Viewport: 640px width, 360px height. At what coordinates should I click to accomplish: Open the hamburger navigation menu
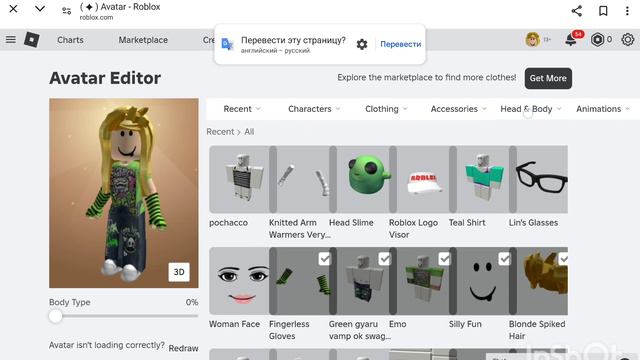tap(11, 40)
